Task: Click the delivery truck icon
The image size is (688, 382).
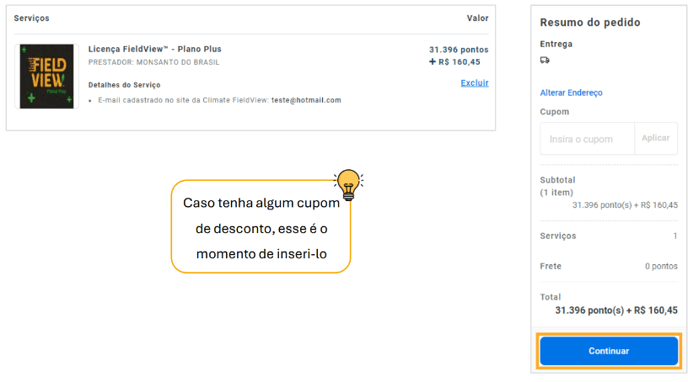Action: (545, 60)
